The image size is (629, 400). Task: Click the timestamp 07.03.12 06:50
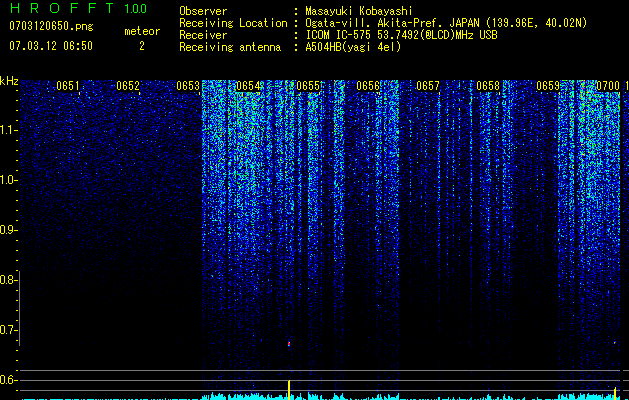[51, 46]
